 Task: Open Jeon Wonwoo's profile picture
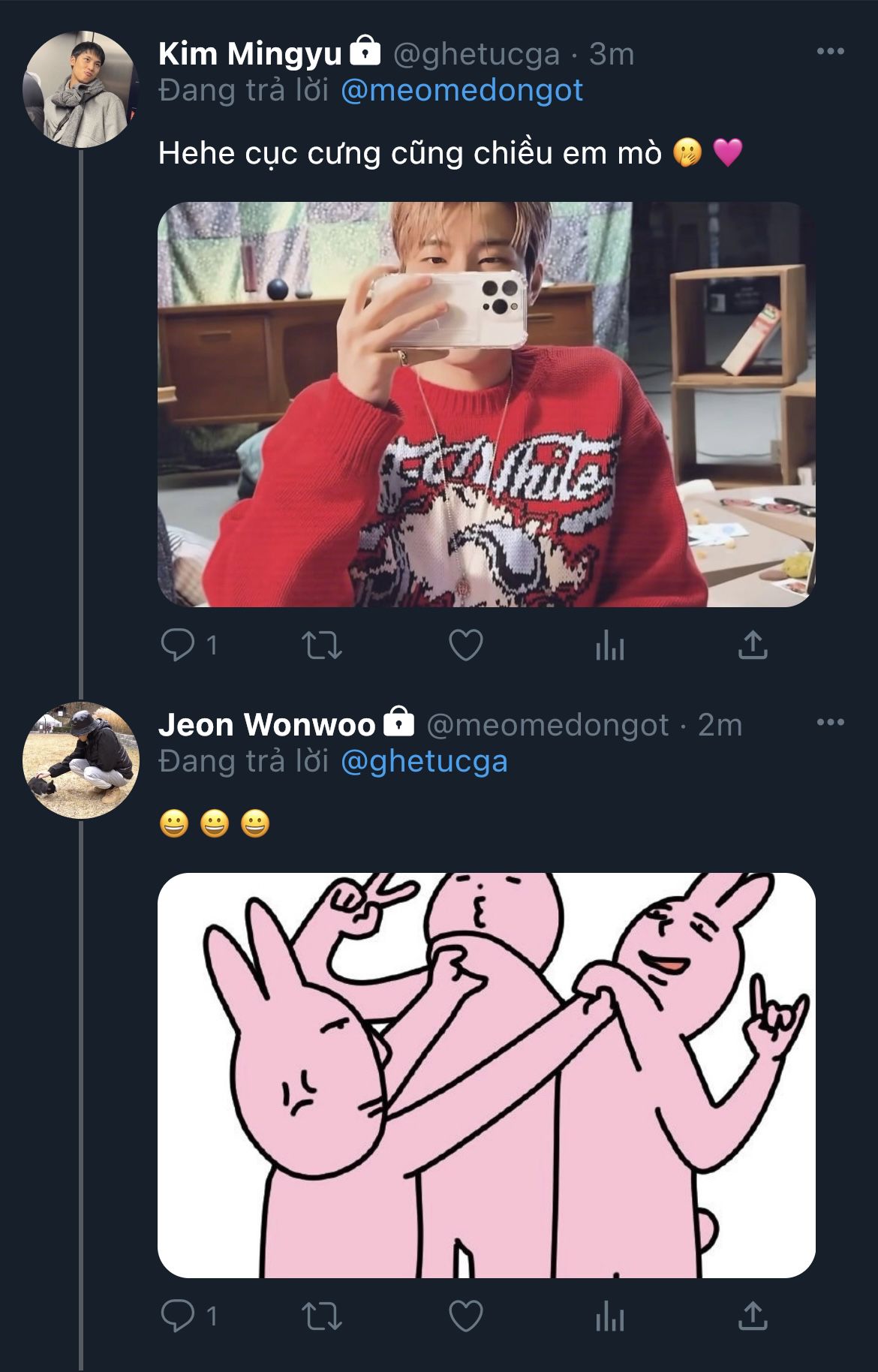coord(80,760)
